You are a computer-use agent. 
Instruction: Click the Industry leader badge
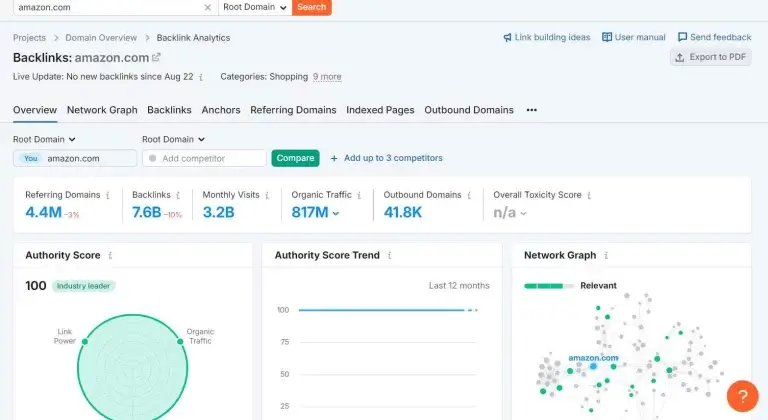tap(83, 286)
